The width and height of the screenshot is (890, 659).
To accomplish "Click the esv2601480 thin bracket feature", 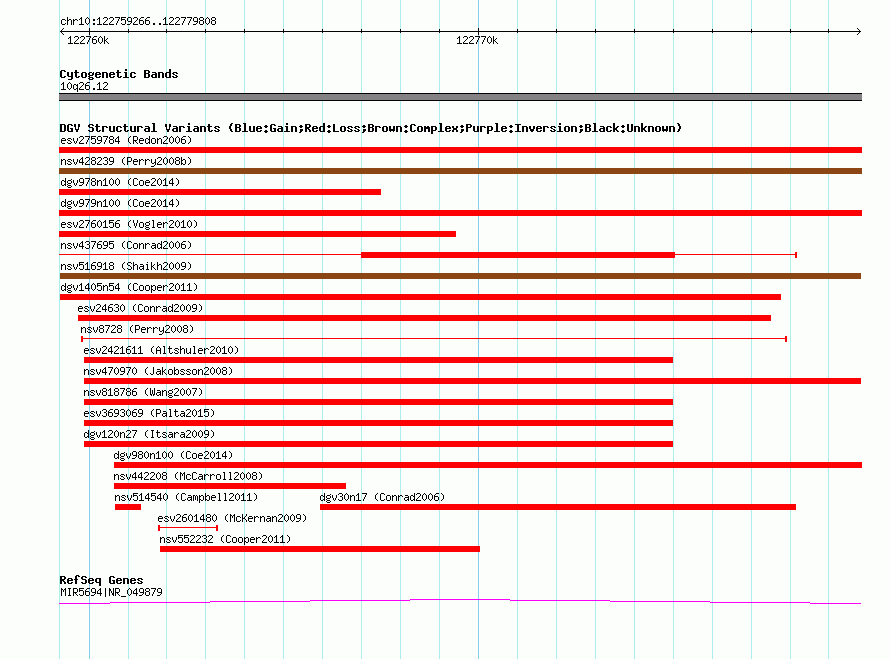I will [188, 528].
